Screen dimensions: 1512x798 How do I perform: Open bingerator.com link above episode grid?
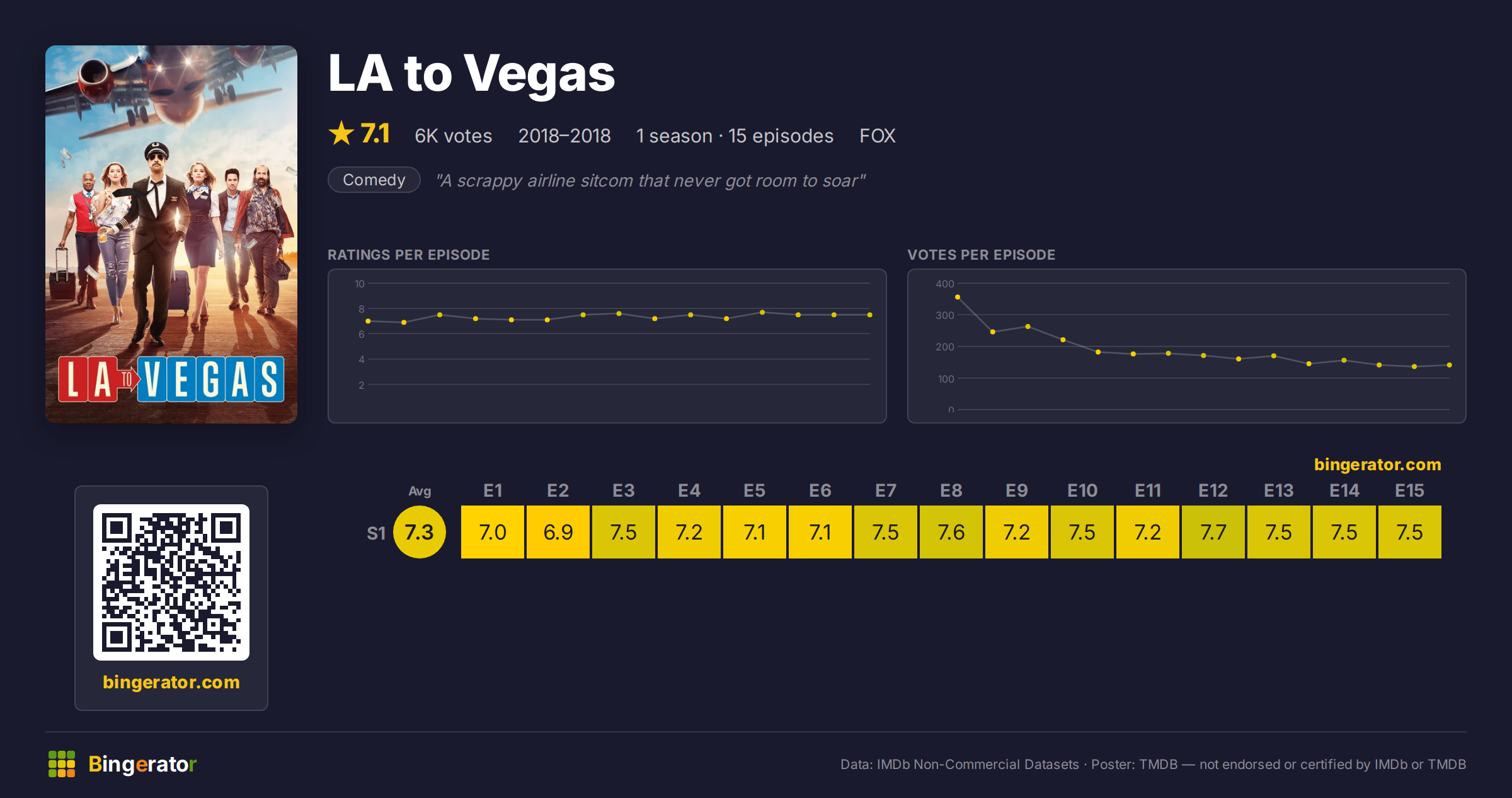click(1377, 465)
